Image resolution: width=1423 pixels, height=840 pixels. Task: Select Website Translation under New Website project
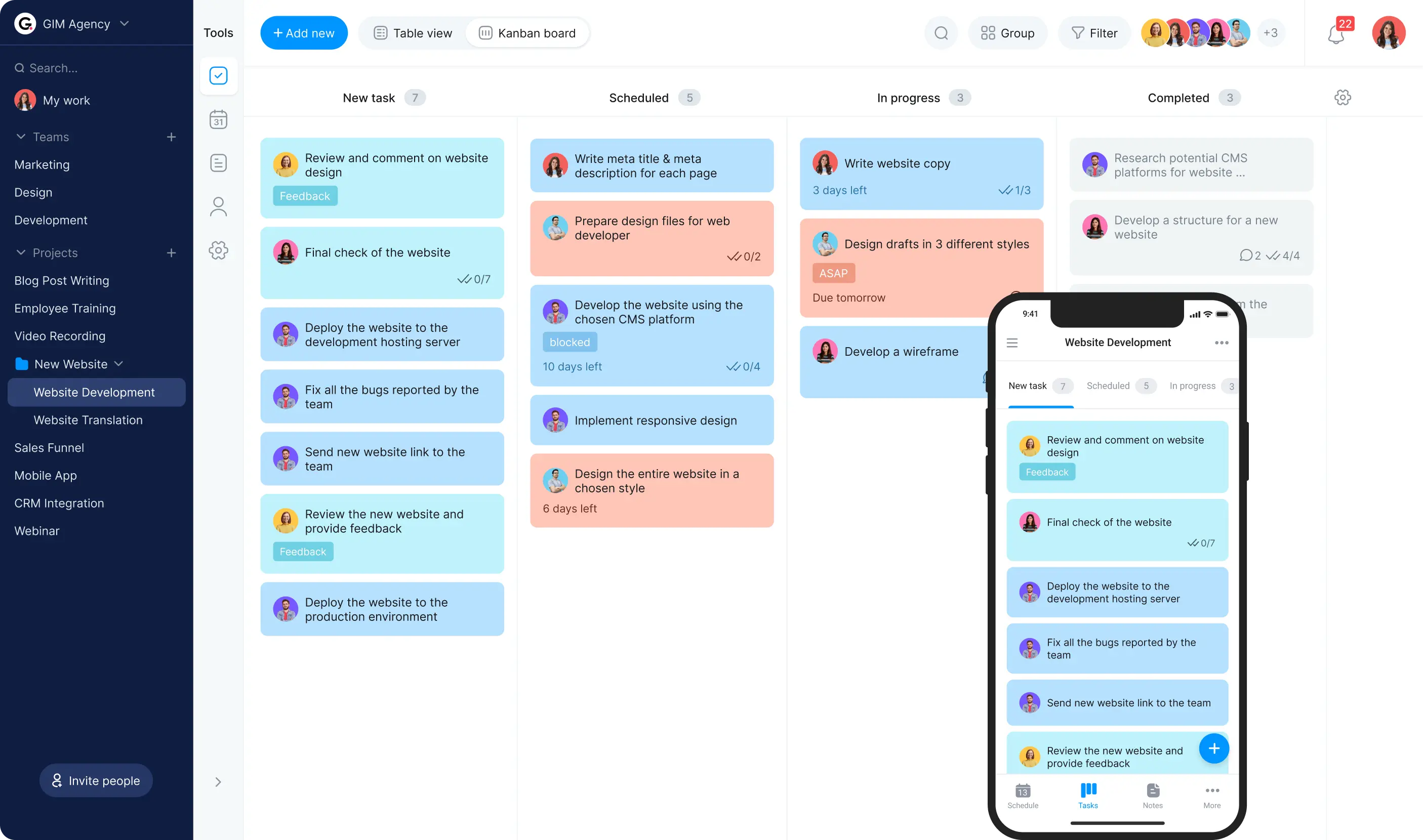(x=88, y=419)
